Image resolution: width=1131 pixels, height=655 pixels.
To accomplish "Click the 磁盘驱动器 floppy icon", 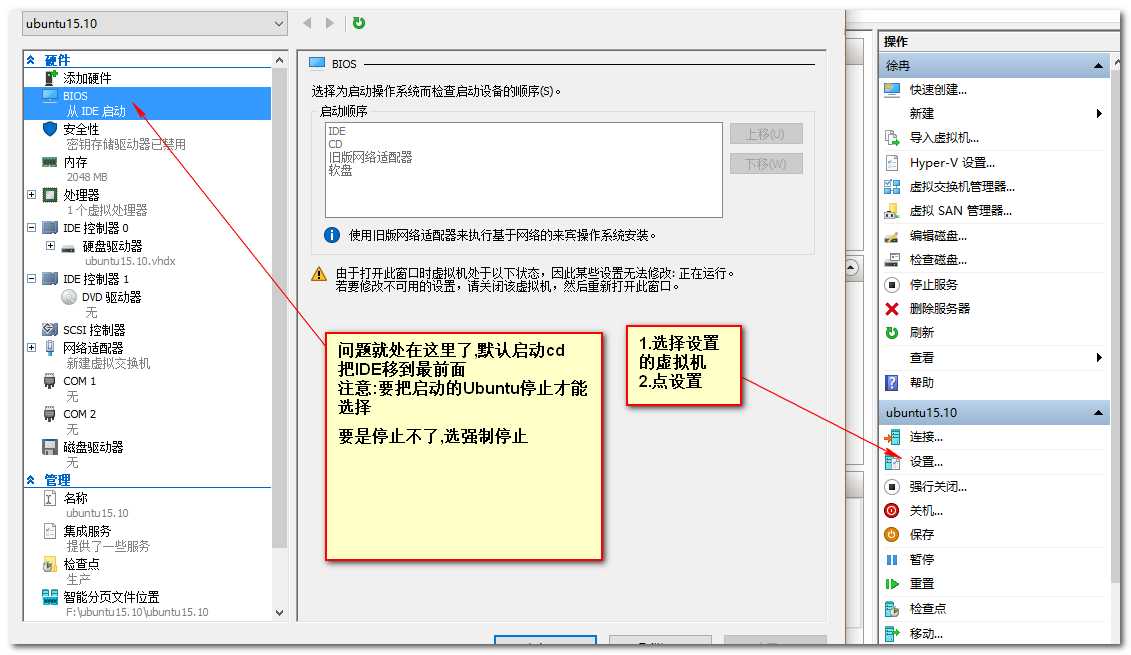I will tap(50, 447).
